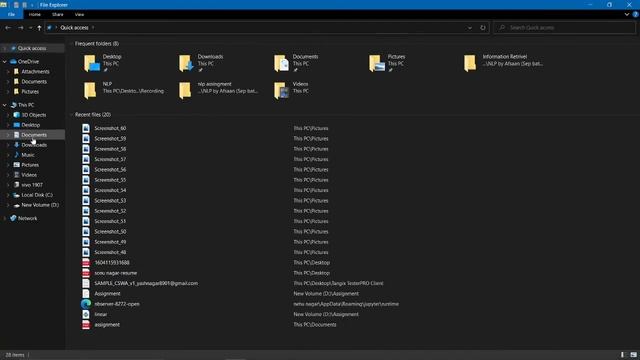Select the Documents frequent folder icon
640x360 pixels.
coord(281,63)
